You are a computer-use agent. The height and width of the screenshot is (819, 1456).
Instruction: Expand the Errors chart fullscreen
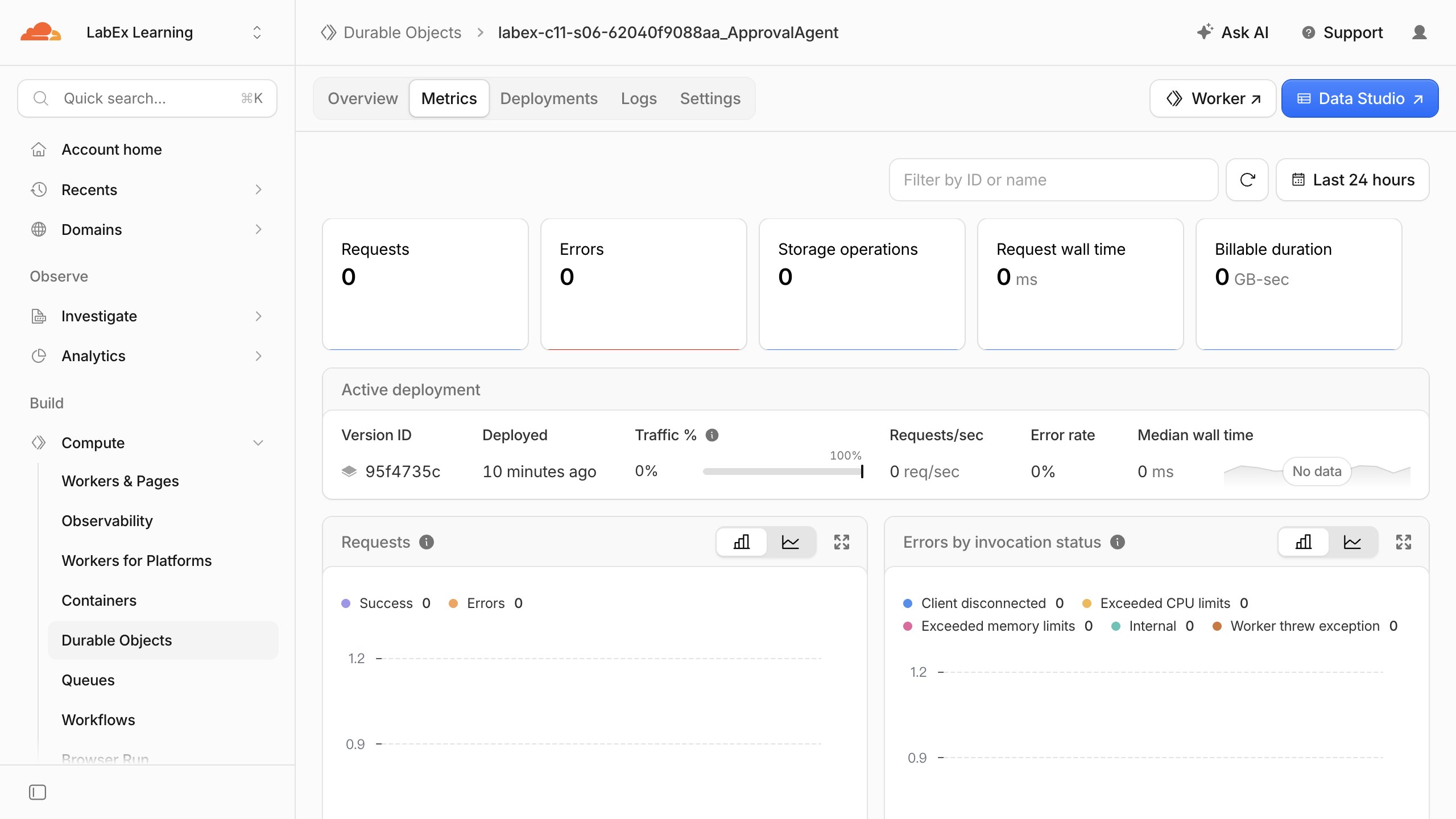point(1404,542)
